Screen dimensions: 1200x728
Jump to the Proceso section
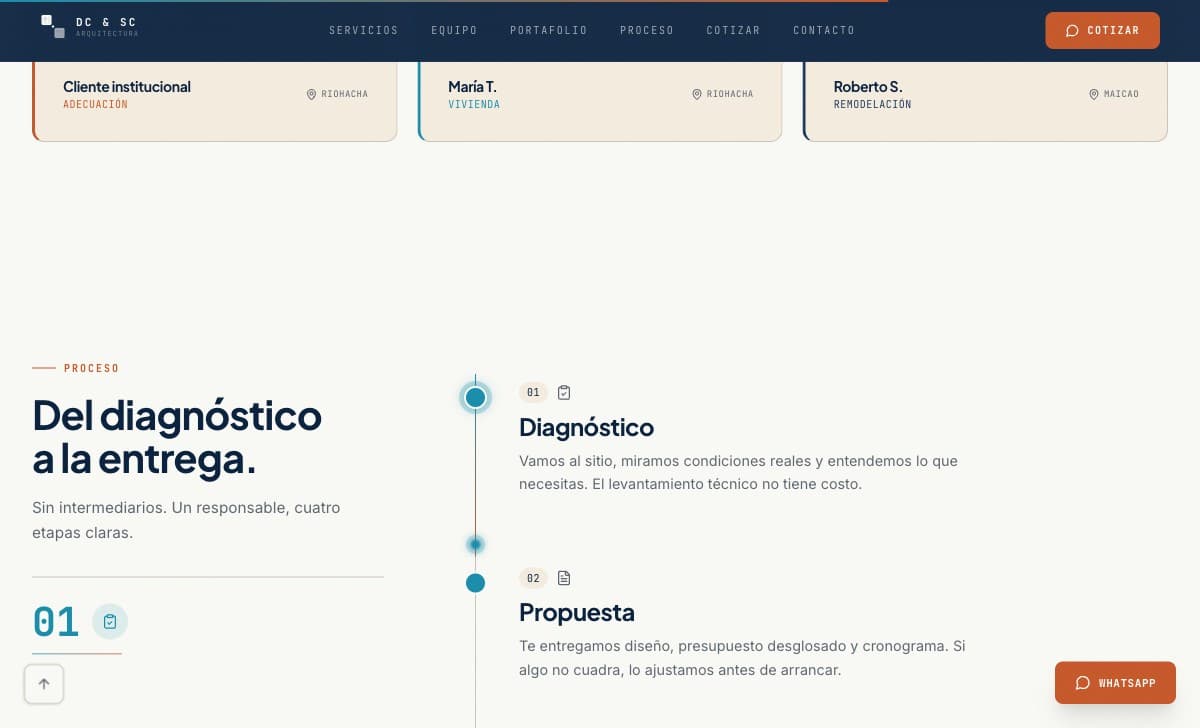(646, 30)
